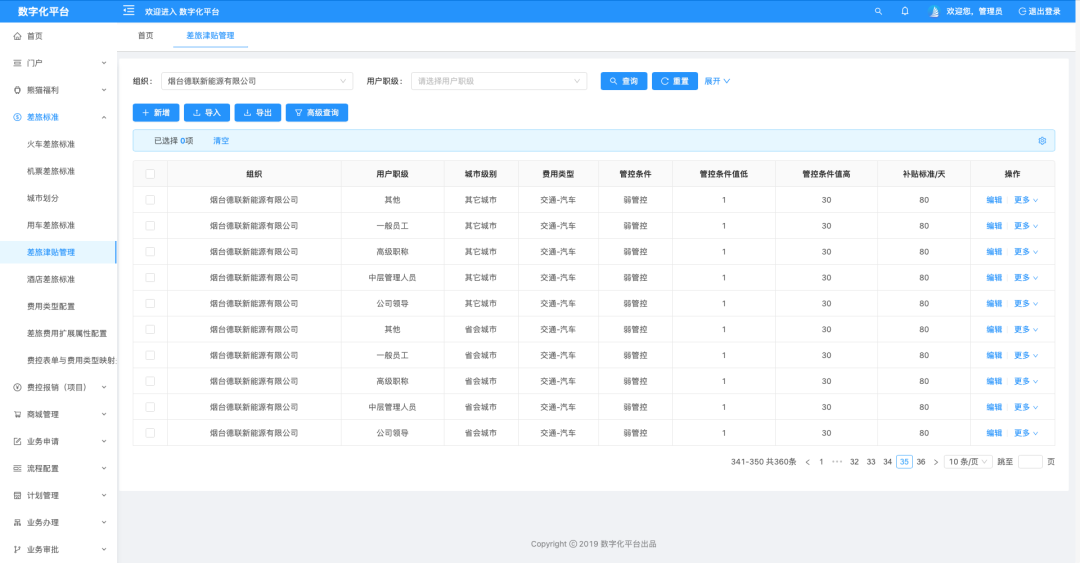Click the 费控报销（项目） sidebar icon
1080x563 pixels.
[x=17, y=387]
